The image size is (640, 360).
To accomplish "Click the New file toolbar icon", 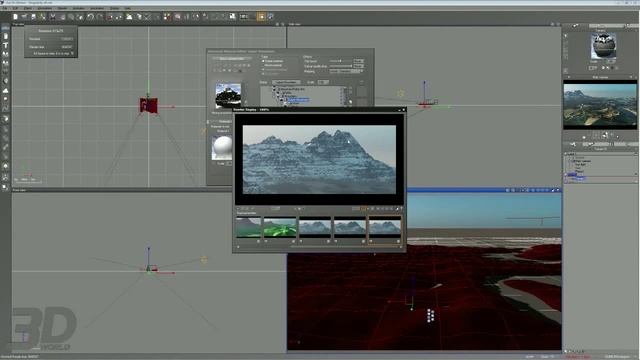I will pos(15,17).
